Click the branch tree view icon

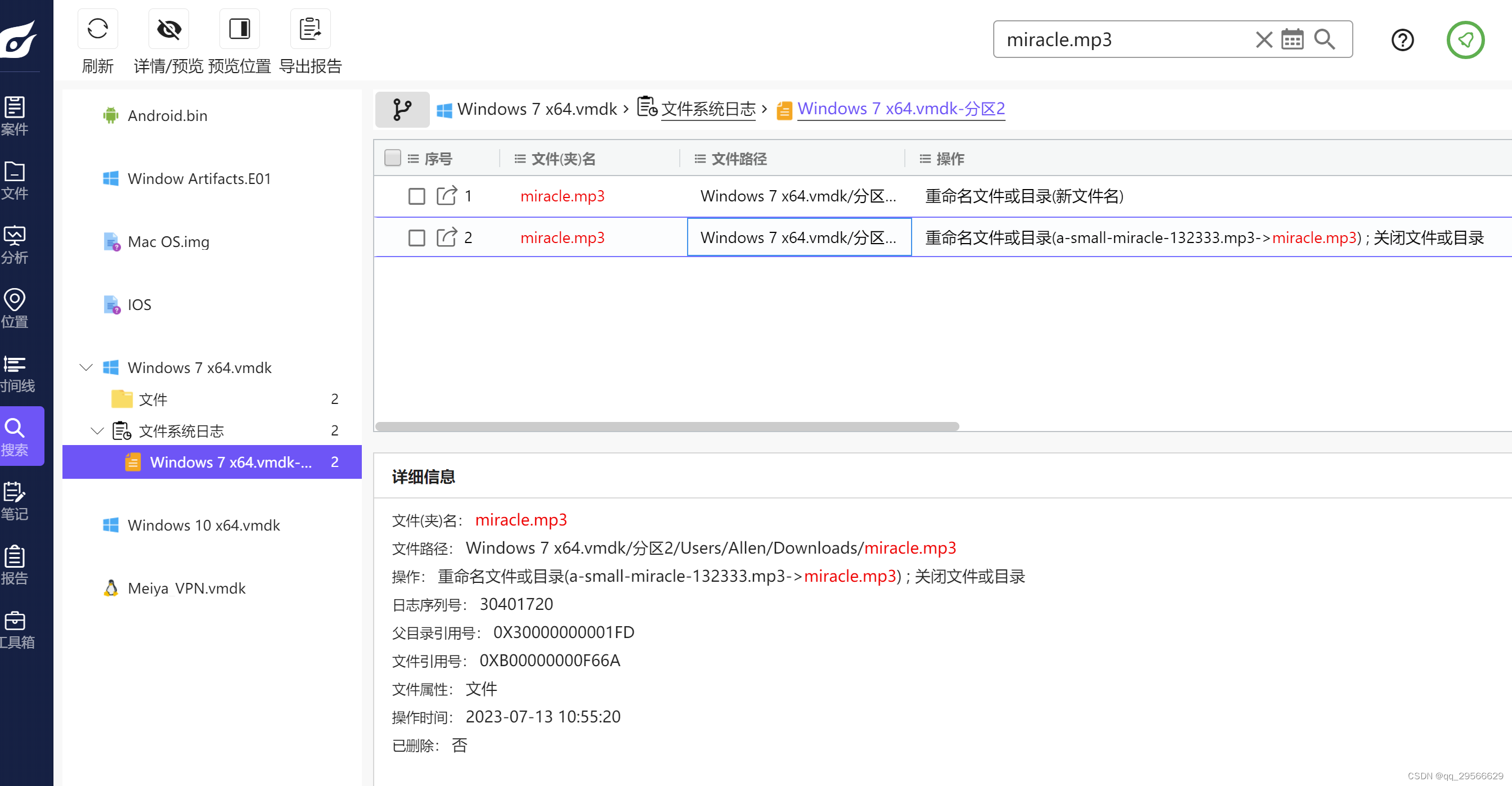[402, 109]
